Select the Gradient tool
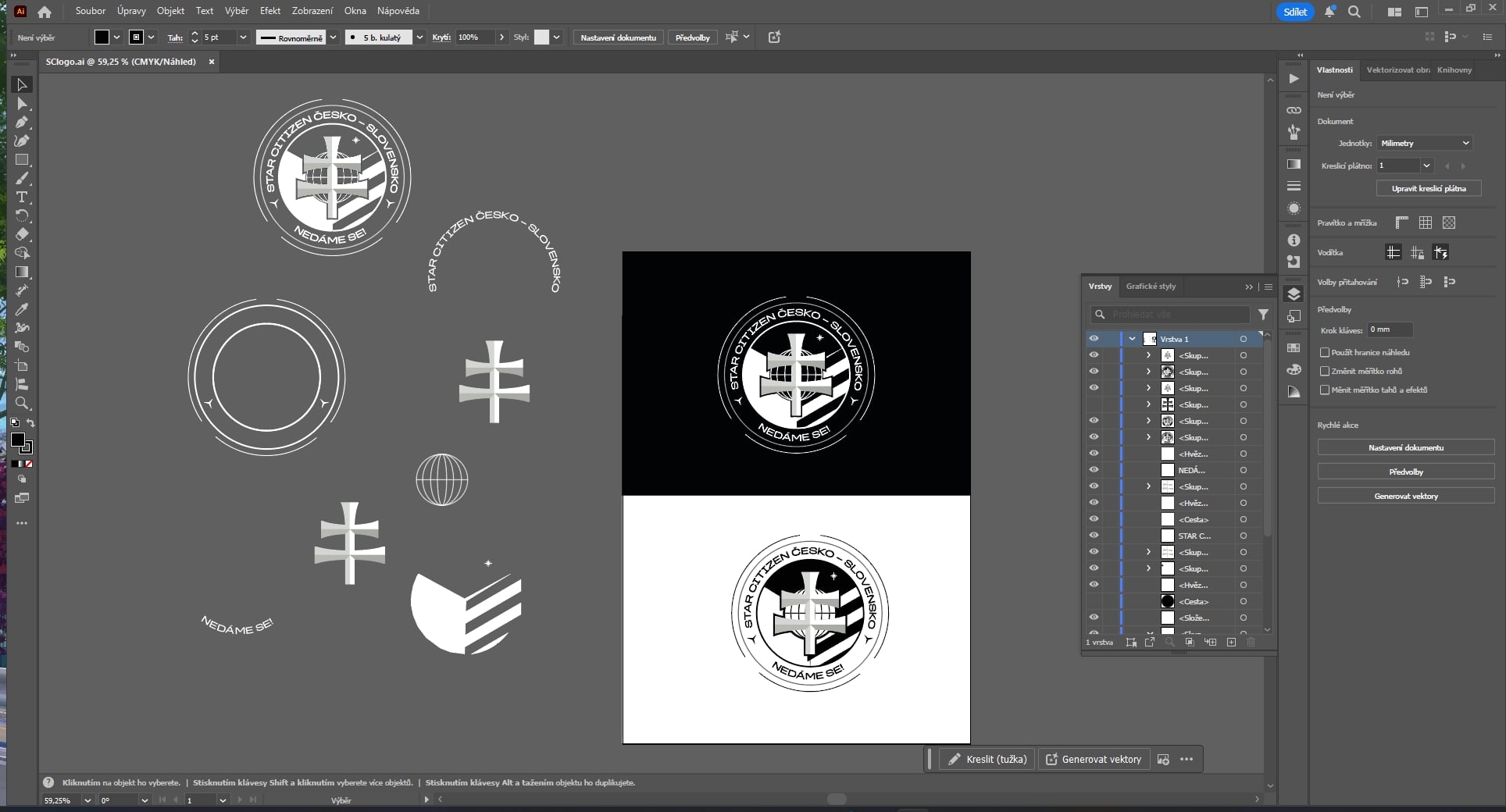Screen dimensions: 1506x812 click(22, 272)
